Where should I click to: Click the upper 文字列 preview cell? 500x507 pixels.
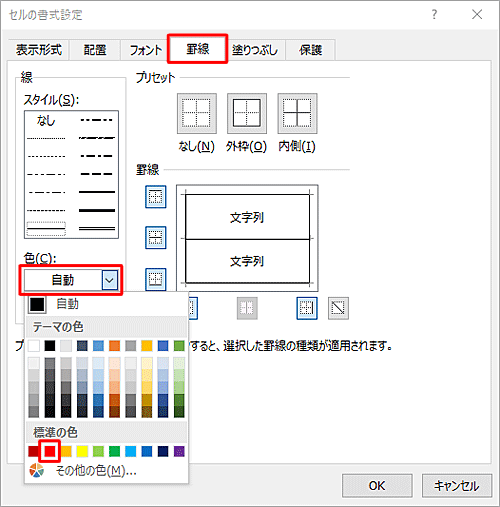pyautogui.click(x=247, y=217)
